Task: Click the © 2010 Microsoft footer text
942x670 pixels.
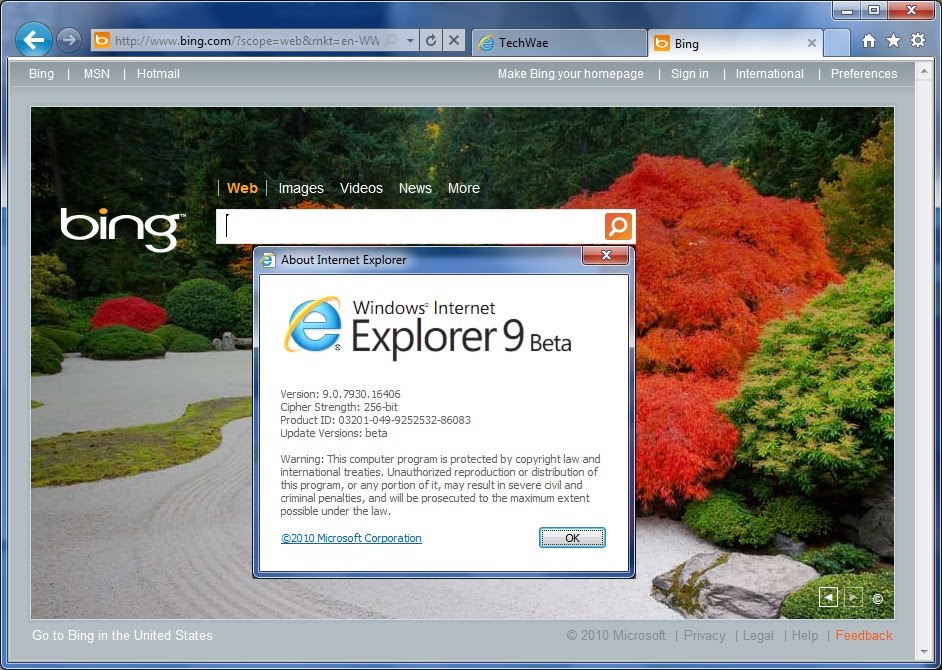Action: tap(616, 635)
